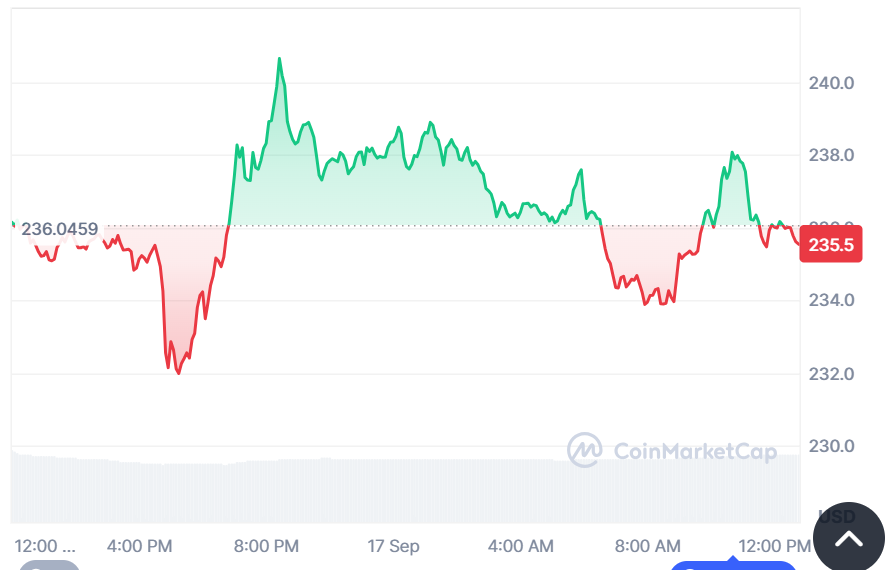Click the 238.0 price axis label
This screenshot has height=570, width=894.
point(831,156)
